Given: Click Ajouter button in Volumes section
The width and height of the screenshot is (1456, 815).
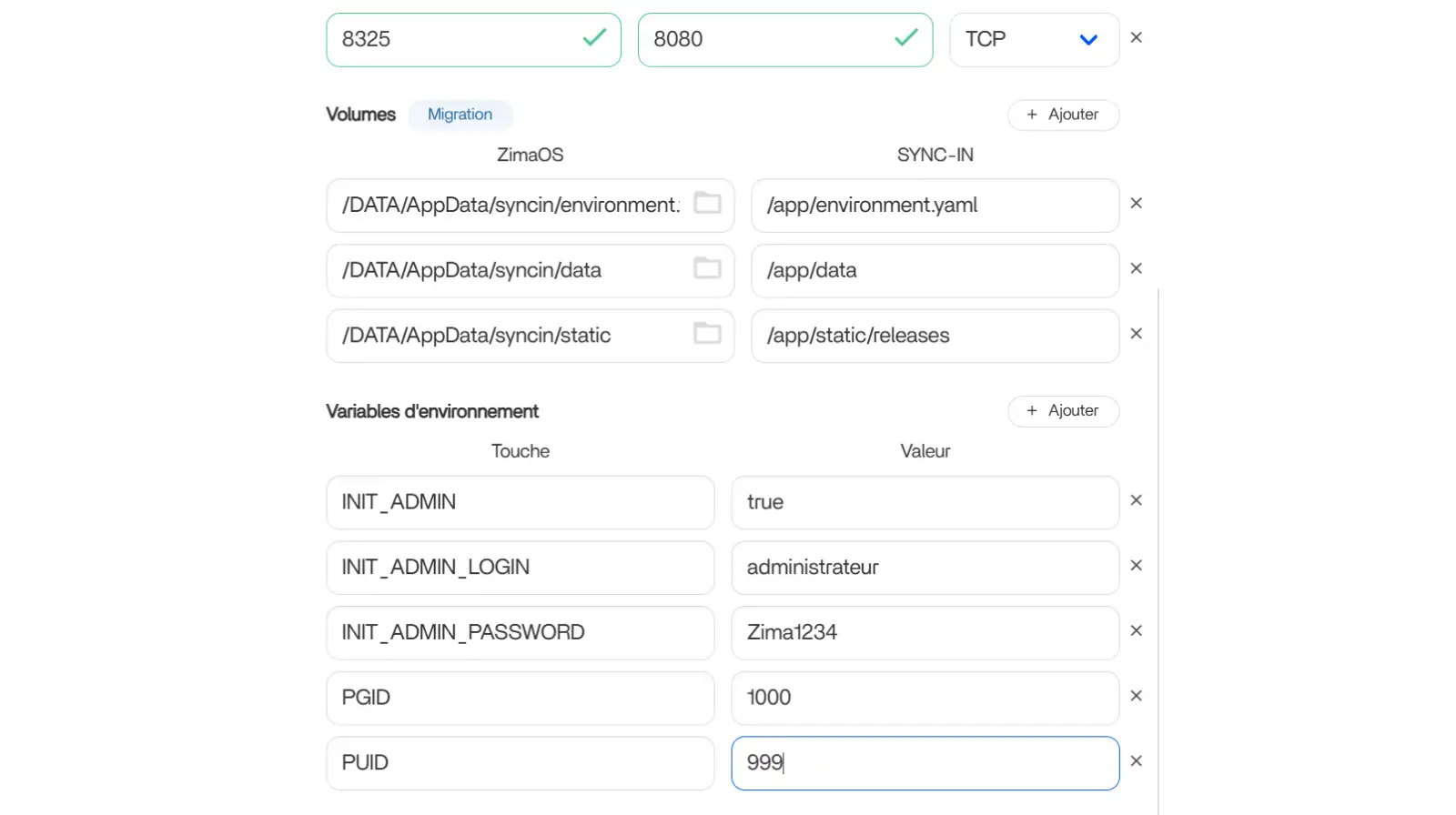Looking at the screenshot, I should click(x=1063, y=115).
